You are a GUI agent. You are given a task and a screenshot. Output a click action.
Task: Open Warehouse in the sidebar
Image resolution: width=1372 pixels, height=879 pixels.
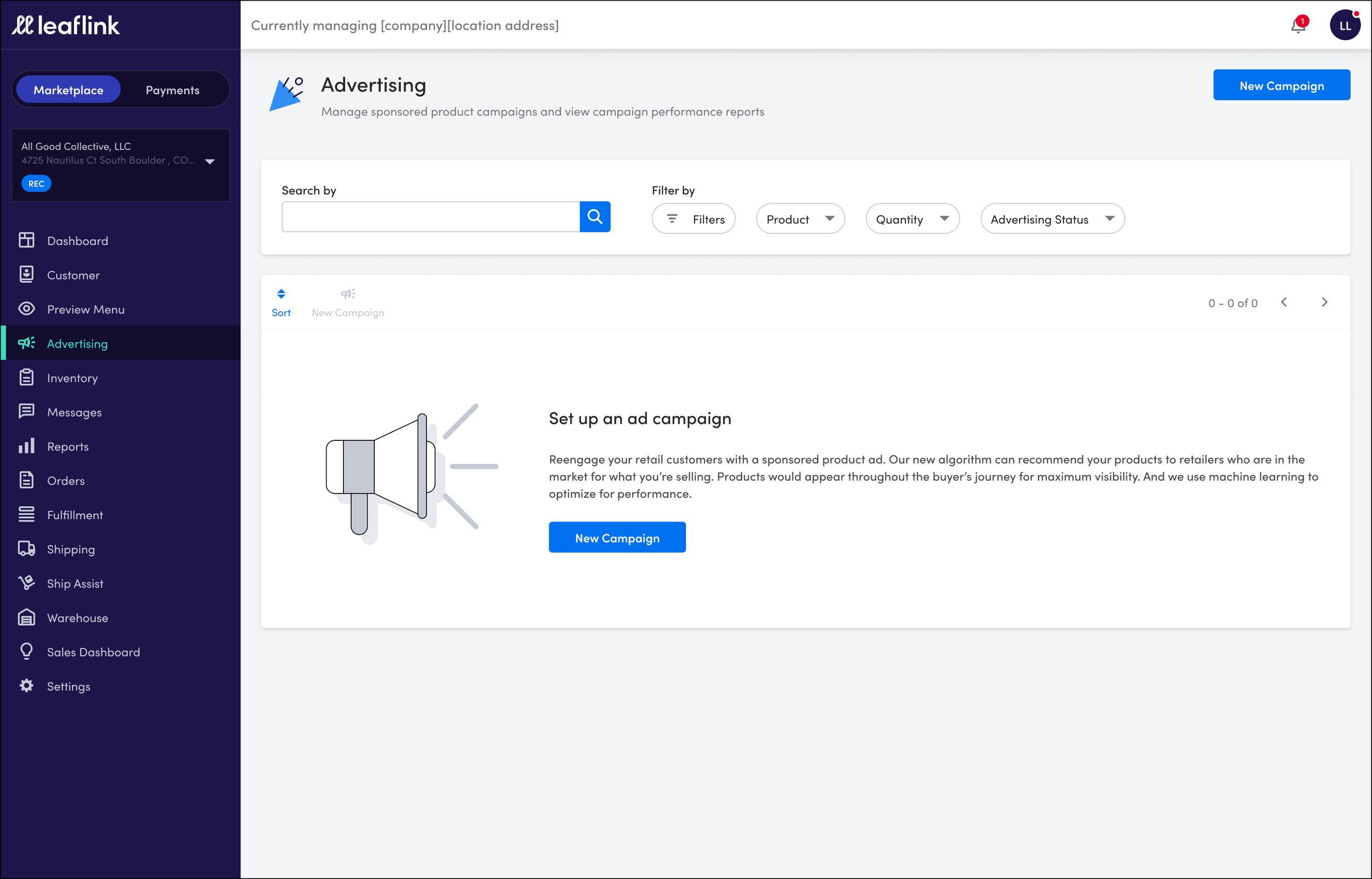tap(77, 618)
